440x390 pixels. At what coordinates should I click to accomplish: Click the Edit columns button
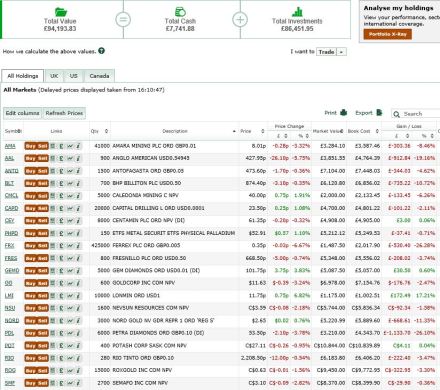click(22, 113)
